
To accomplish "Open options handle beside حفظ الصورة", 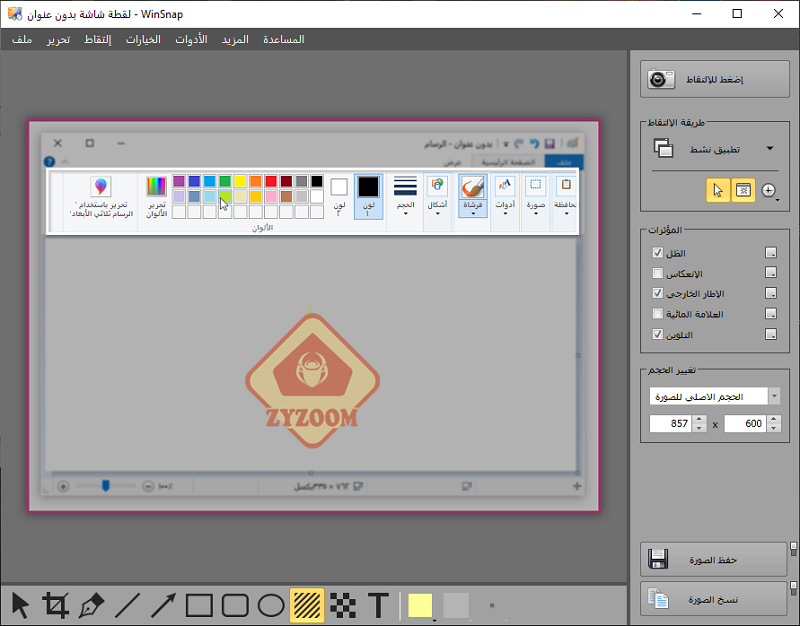I will pos(793,549).
